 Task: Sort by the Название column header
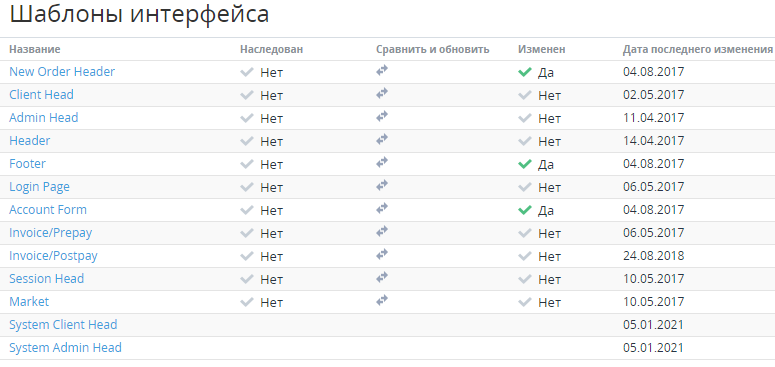(x=35, y=49)
